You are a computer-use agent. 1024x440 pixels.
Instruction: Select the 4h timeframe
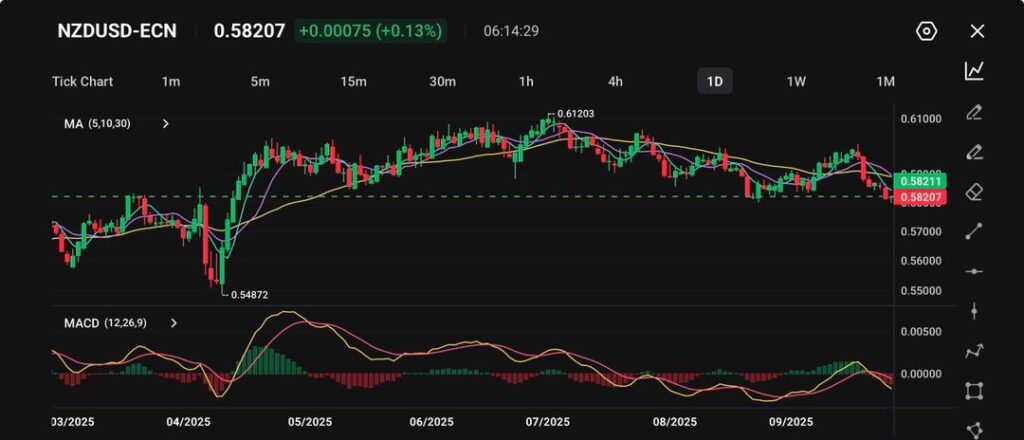tap(616, 81)
